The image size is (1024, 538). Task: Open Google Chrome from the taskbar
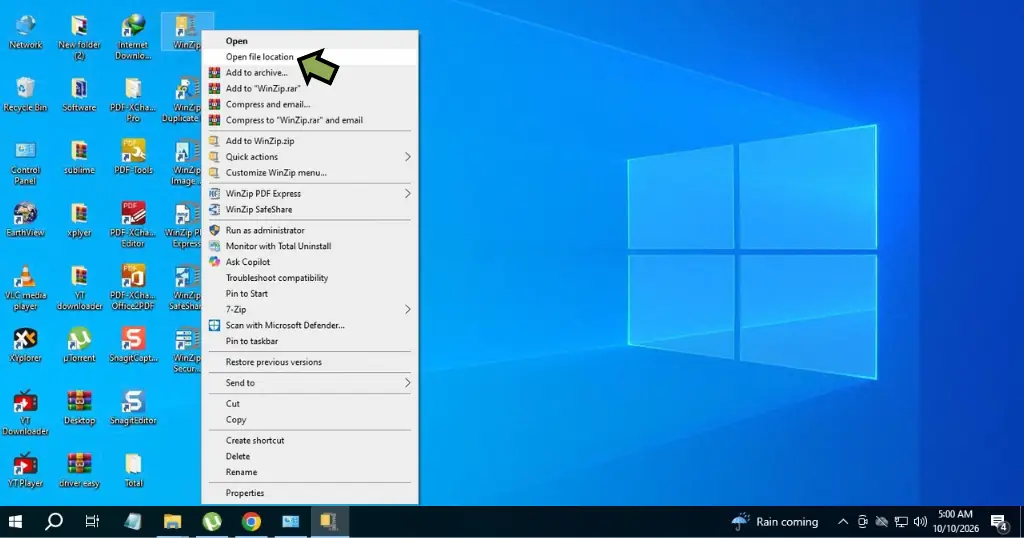coord(251,522)
